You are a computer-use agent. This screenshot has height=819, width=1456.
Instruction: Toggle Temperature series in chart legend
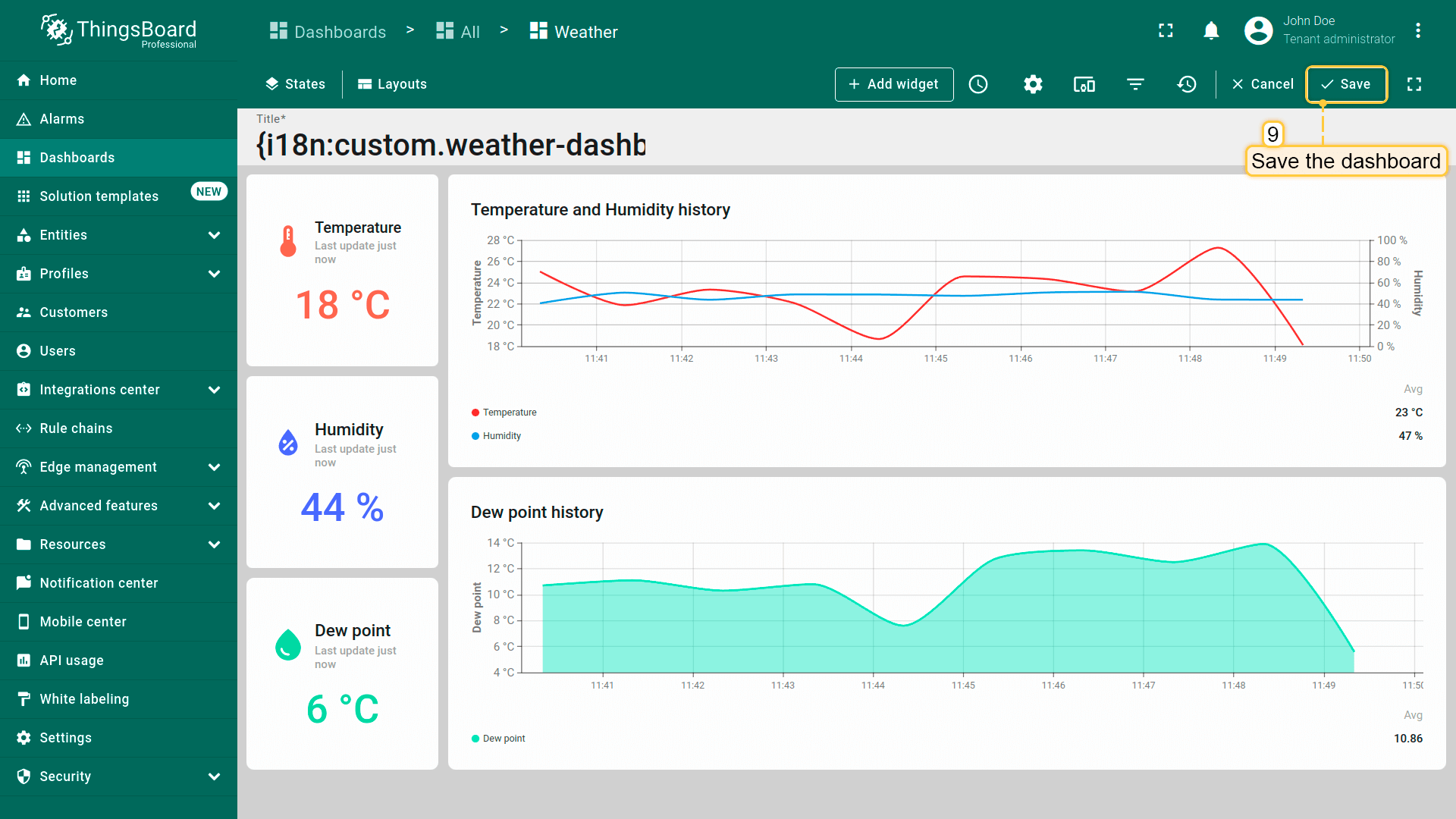pos(509,413)
